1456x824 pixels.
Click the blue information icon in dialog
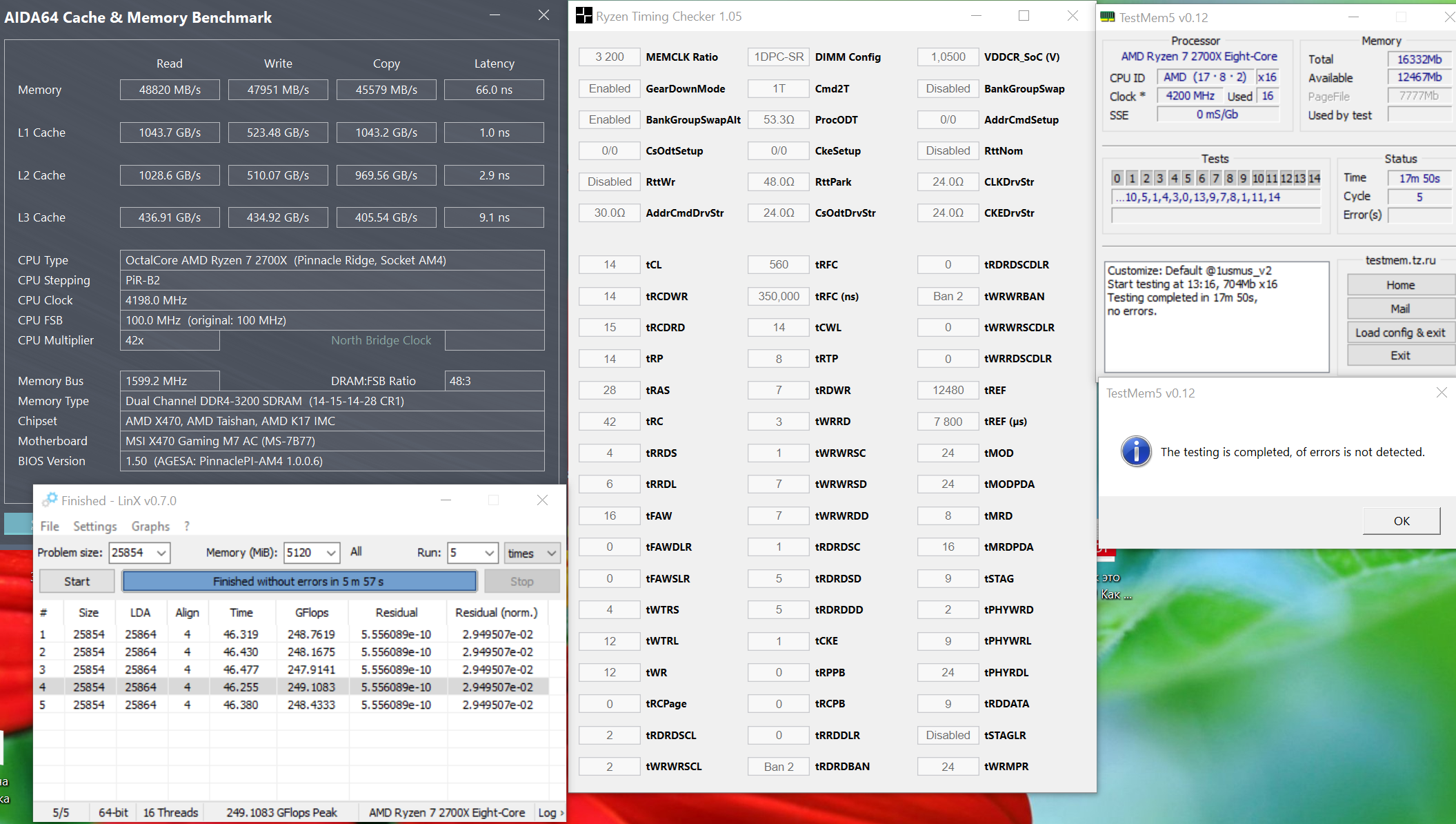point(1136,452)
